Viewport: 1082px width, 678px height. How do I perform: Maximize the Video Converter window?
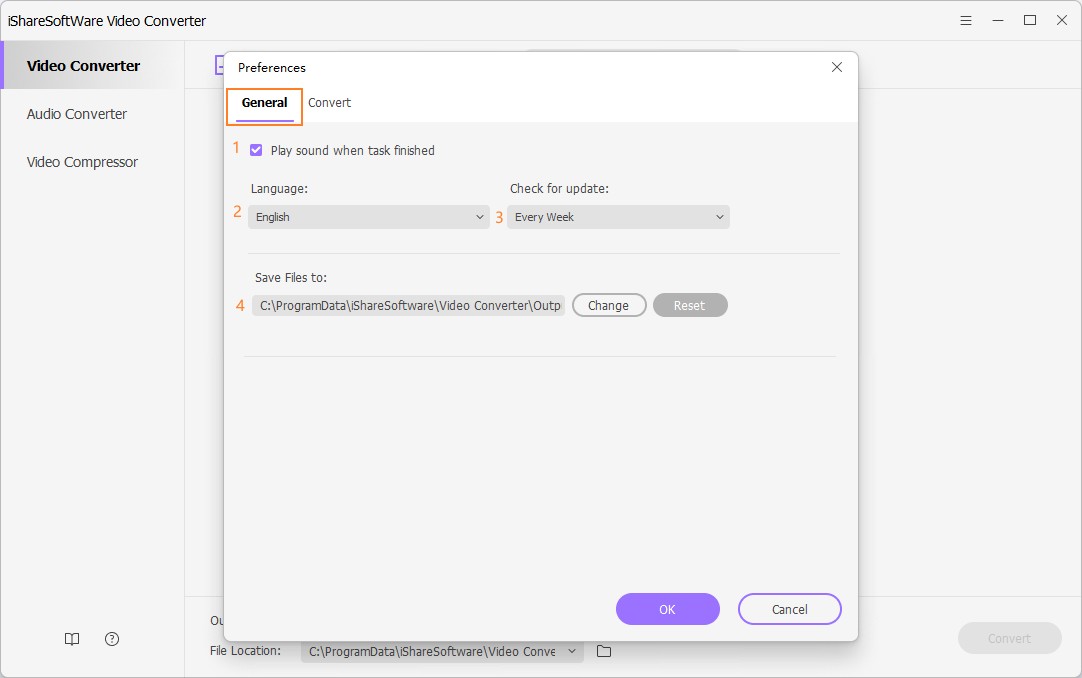click(1030, 21)
